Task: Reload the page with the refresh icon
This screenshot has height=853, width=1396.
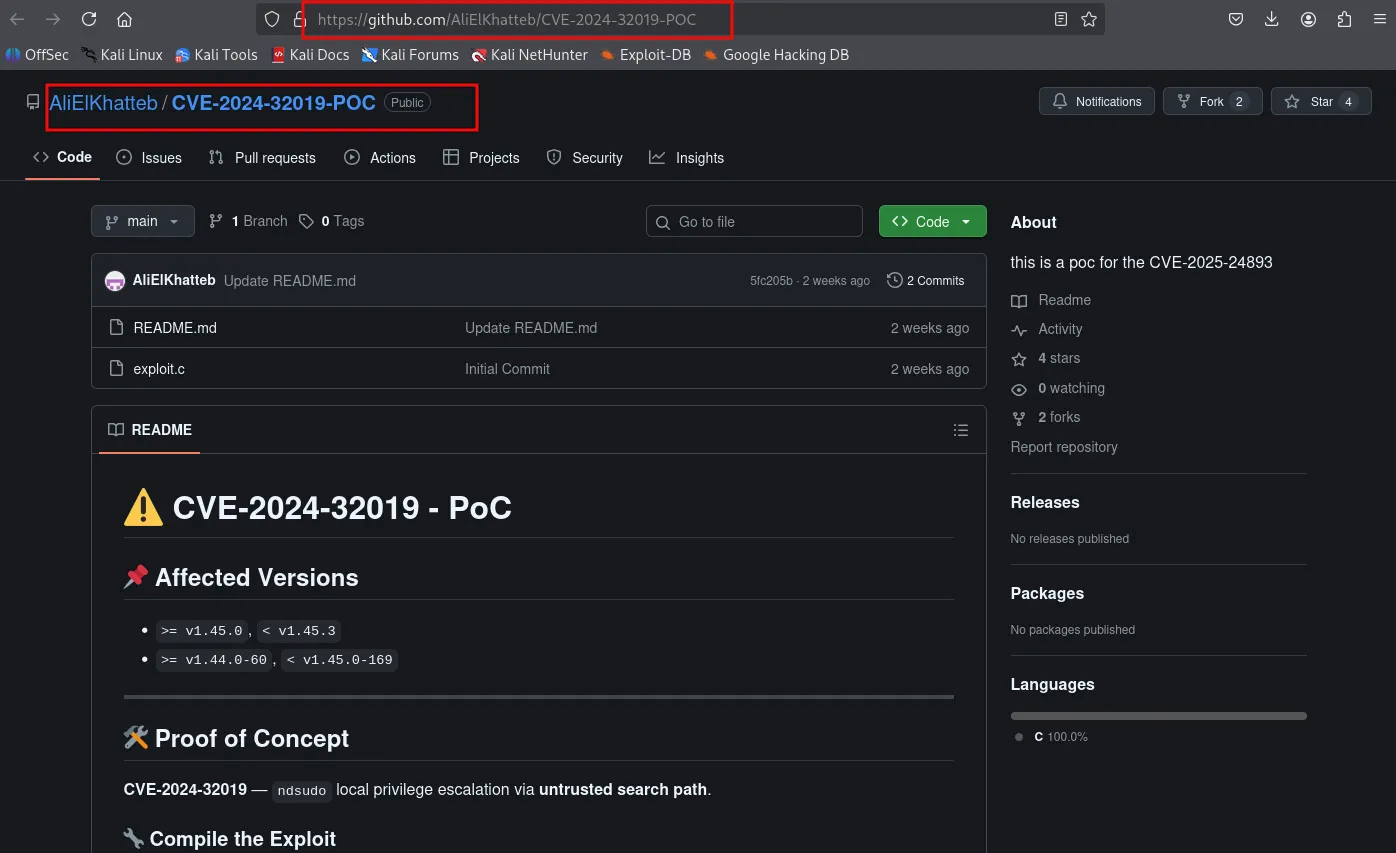Action: (x=89, y=19)
